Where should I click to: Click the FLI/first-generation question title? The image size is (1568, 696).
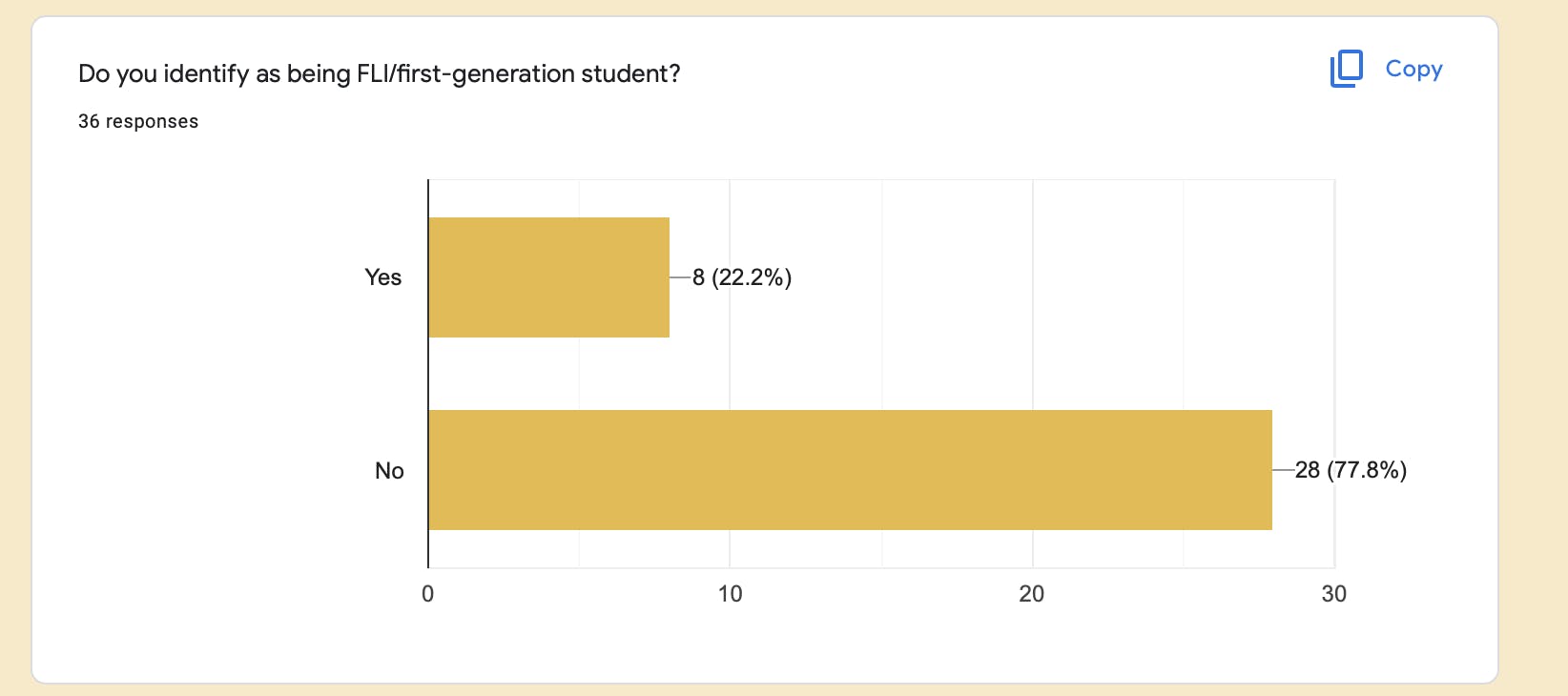pos(379,73)
